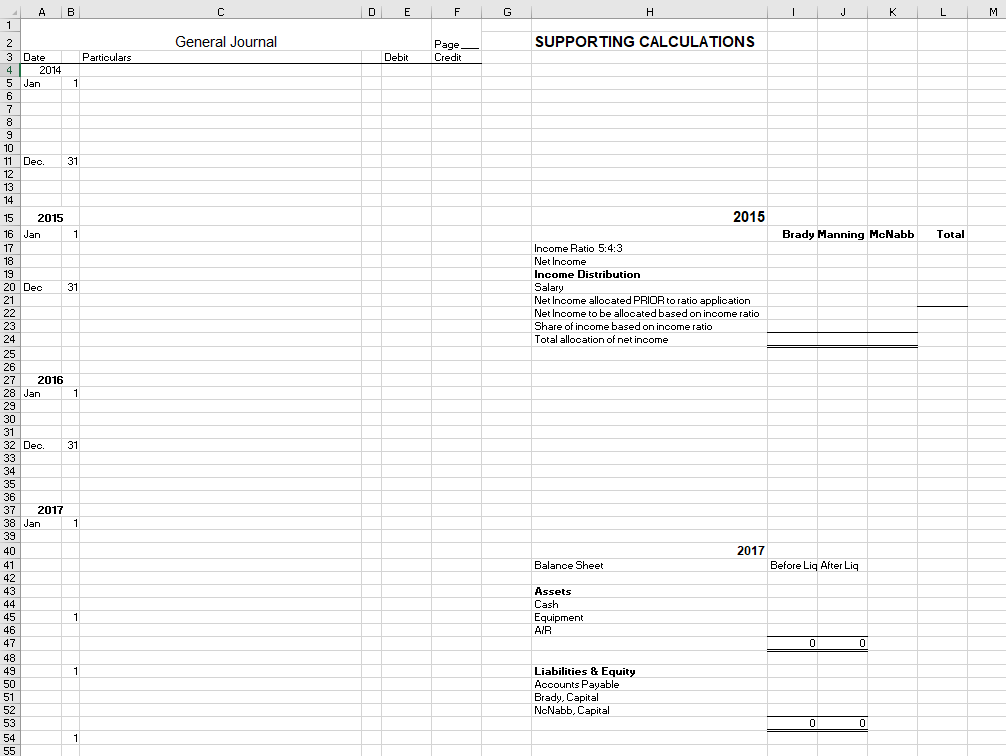Select the NcNabb, Capital label cell
The width and height of the screenshot is (1006, 756).
pos(649,710)
